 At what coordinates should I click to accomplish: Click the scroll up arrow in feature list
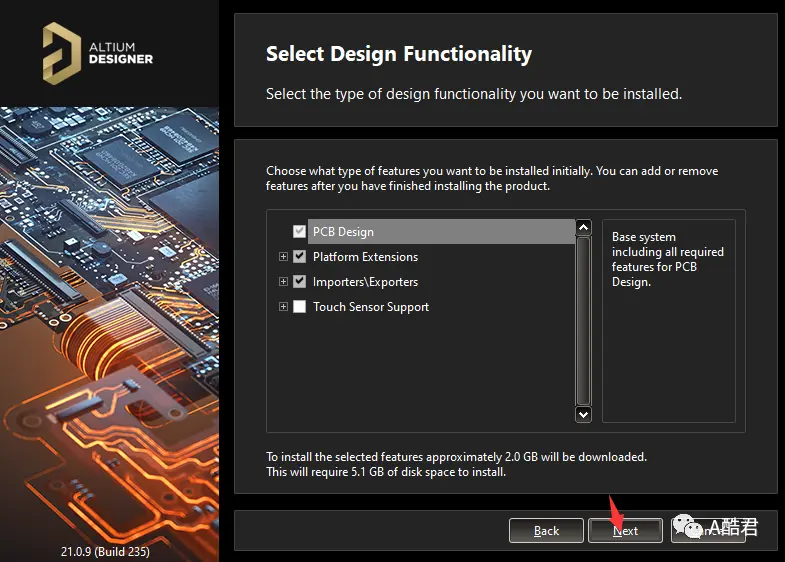583,228
